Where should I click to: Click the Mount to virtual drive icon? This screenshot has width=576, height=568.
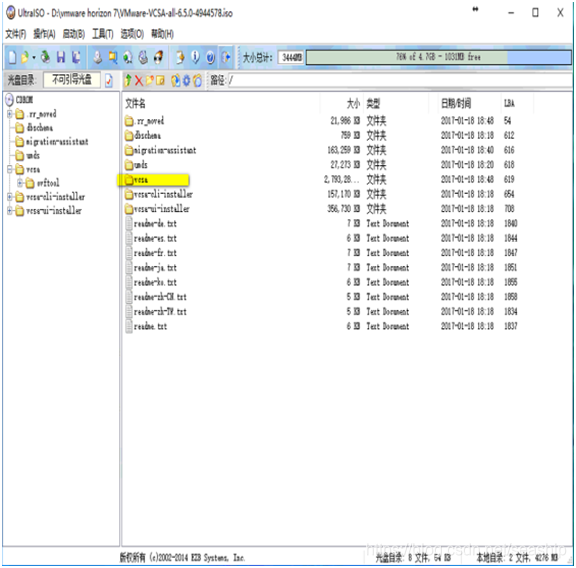143,57
